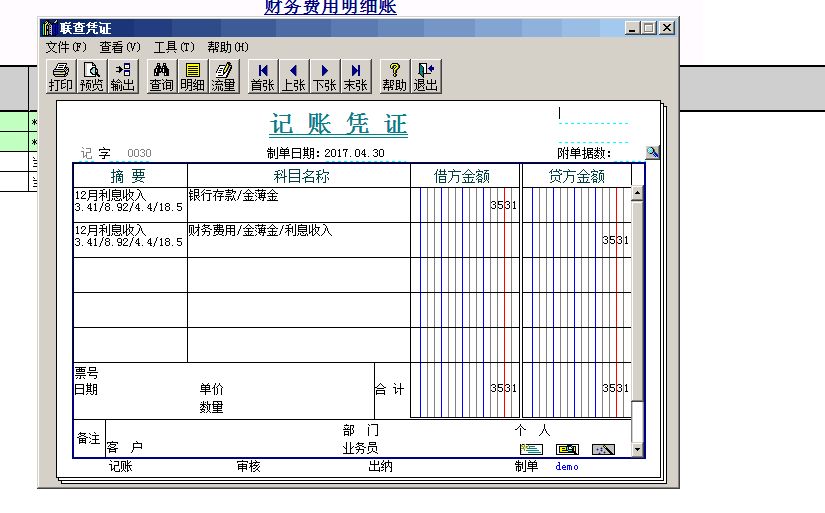Click the 备注 label cell
The image size is (825, 513).
89,438
